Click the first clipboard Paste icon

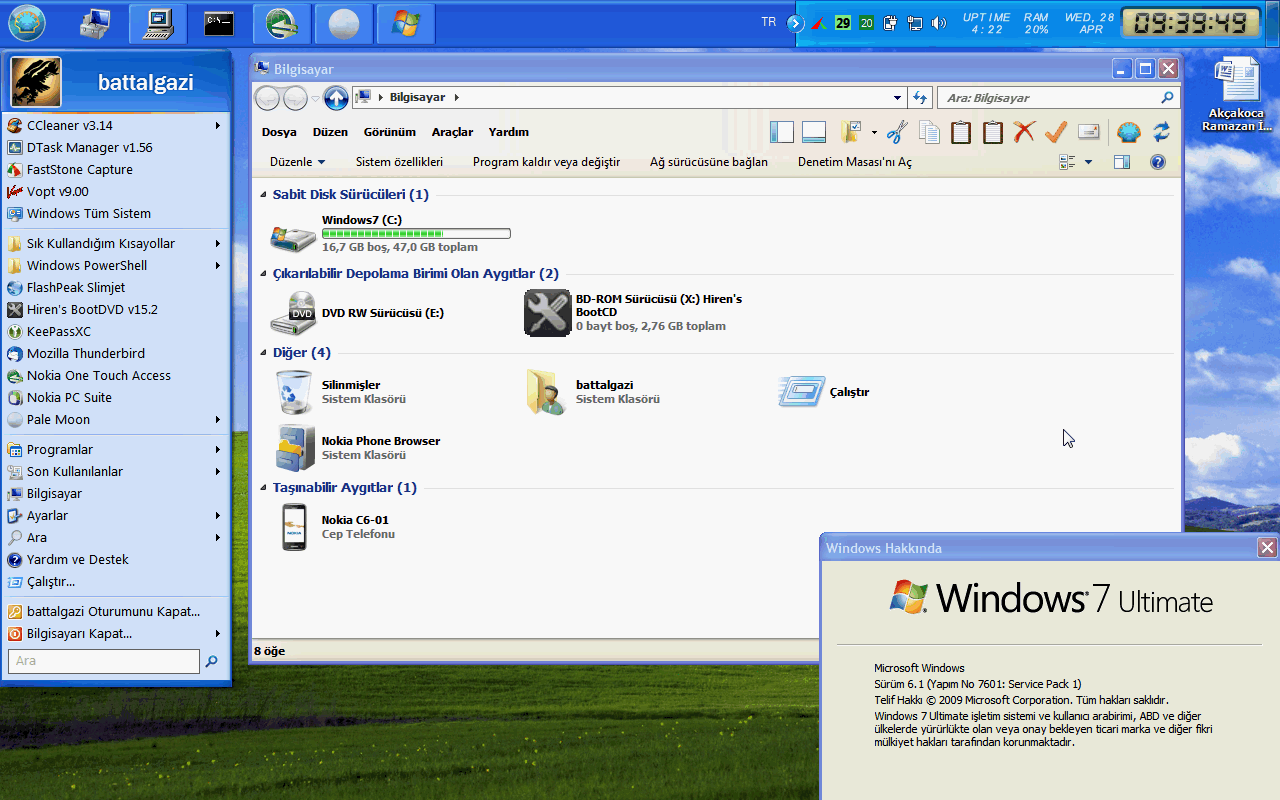coord(961,132)
